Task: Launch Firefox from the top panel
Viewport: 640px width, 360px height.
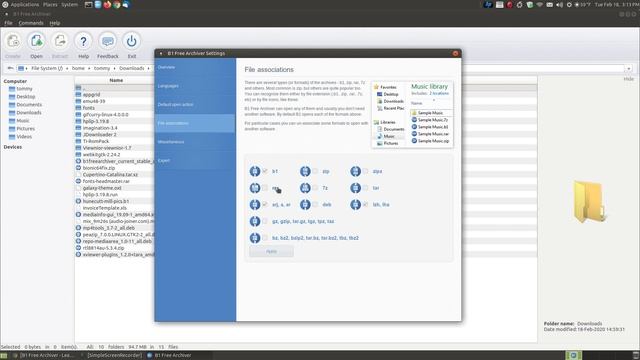Action: coord(107,4)
